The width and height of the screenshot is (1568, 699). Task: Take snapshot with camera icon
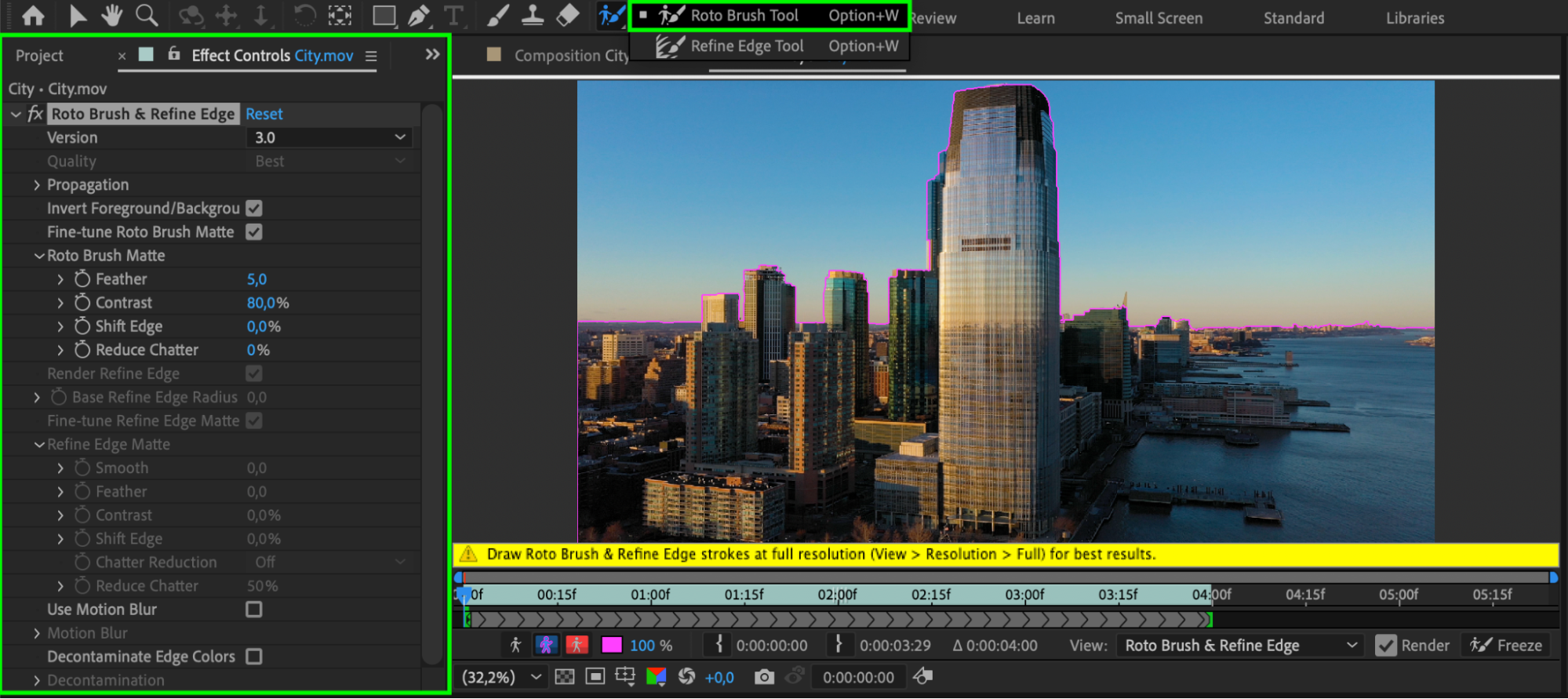[764, 677]
